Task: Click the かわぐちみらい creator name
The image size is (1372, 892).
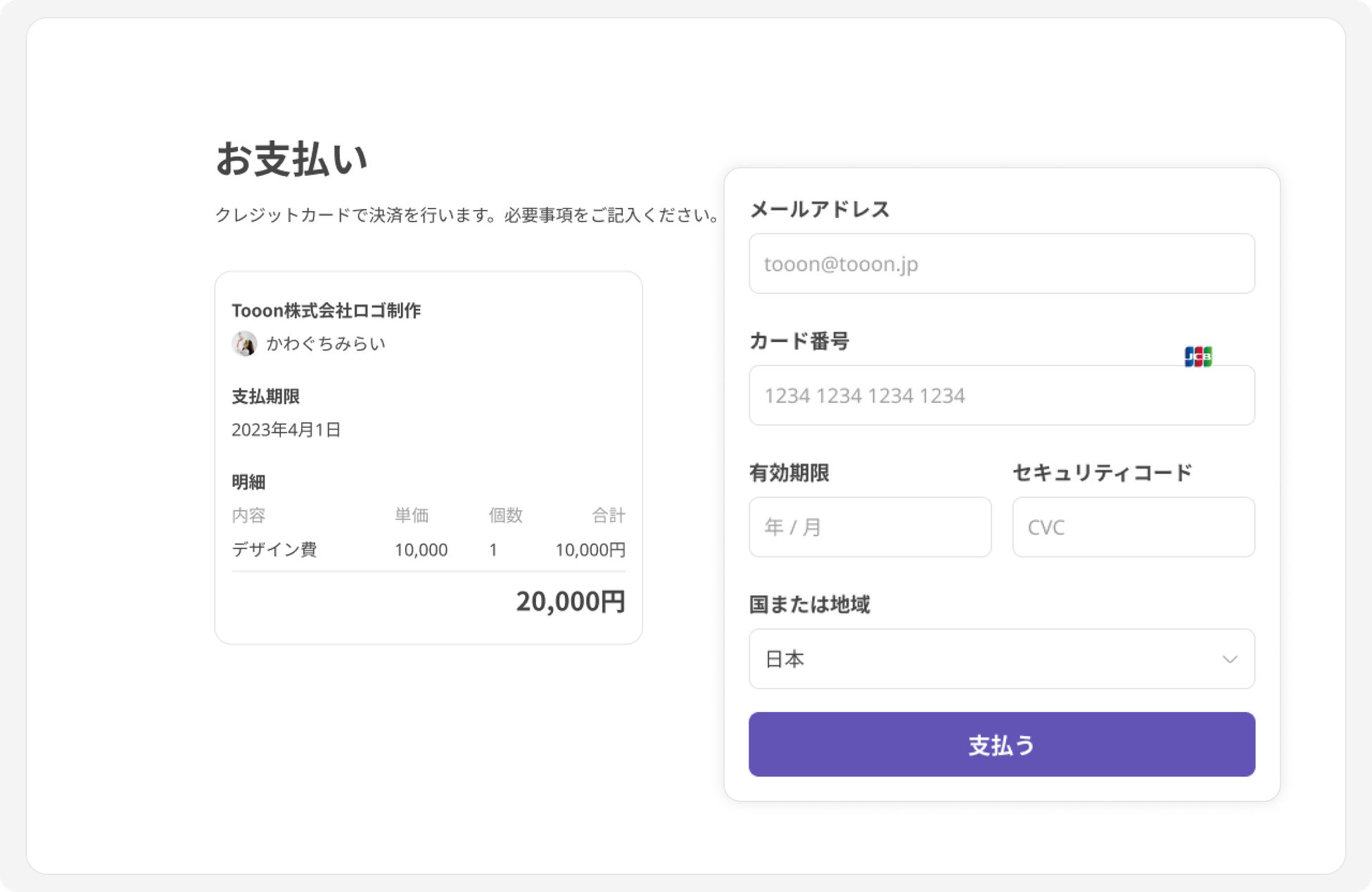Action: pyautogui.click(x=326, y=344)
